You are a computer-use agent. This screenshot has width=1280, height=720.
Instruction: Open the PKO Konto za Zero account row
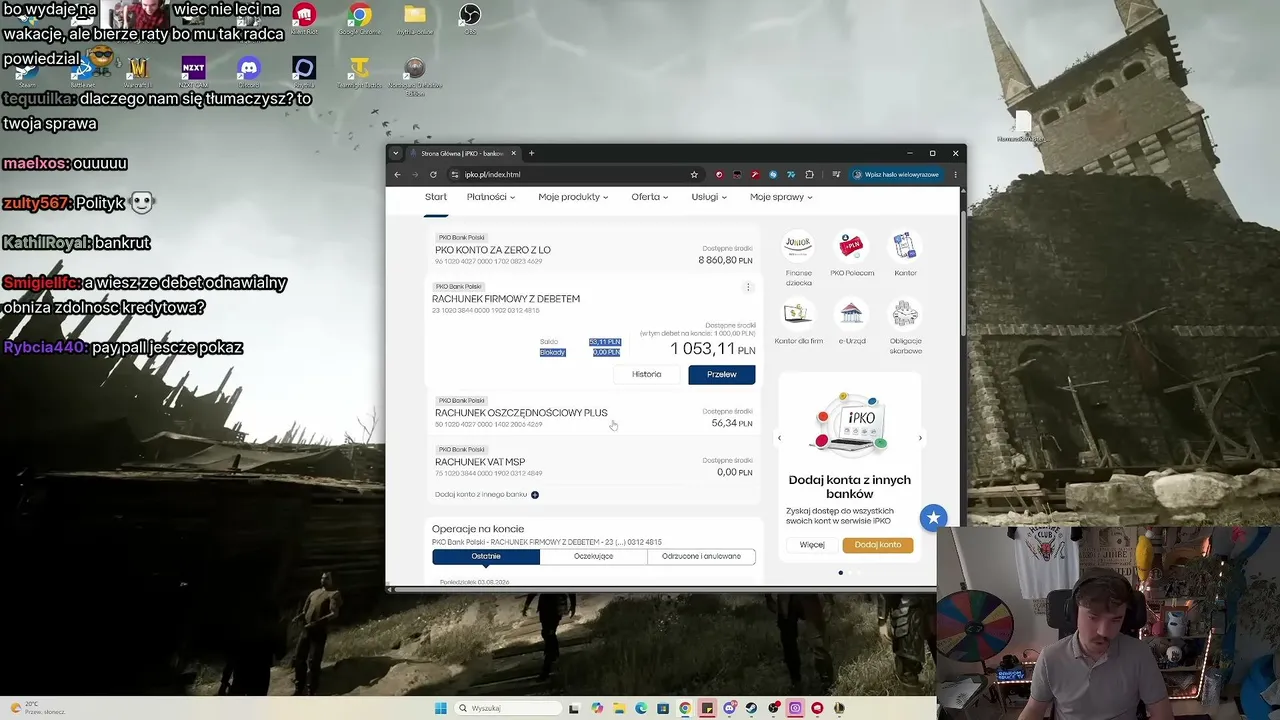click(x=594, y=250)
